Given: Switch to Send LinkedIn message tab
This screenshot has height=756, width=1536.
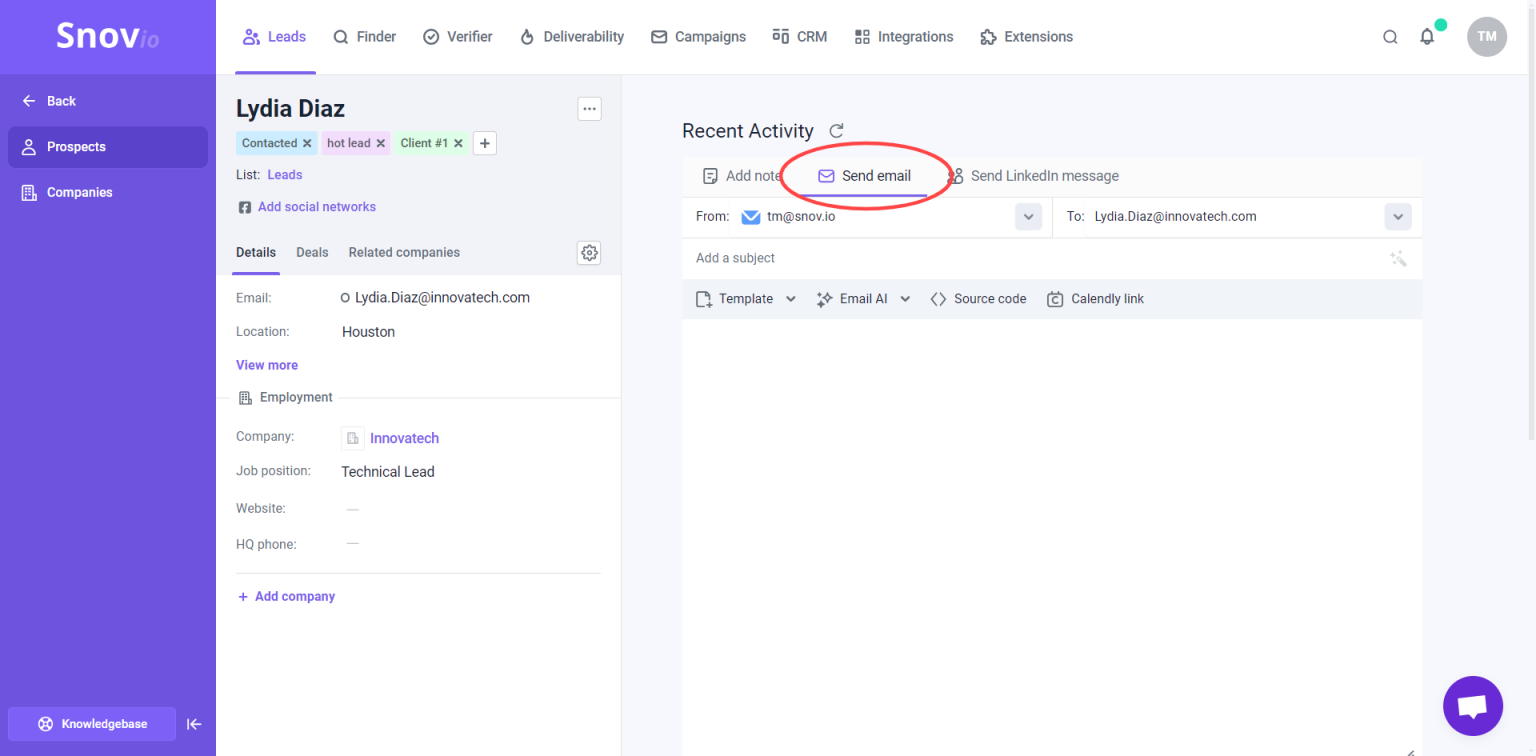Looking at the screenshot, I should (1033, 176).
